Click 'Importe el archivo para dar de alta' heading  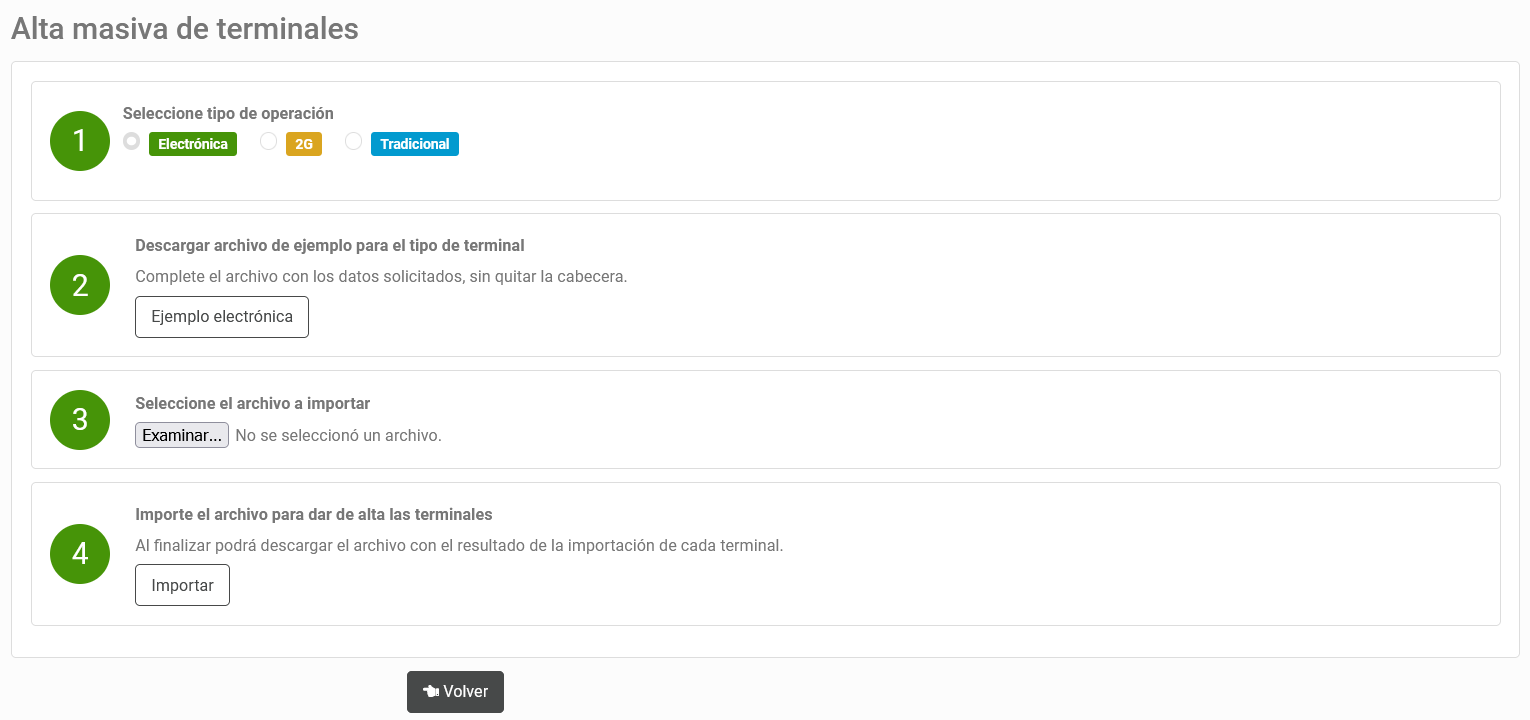point(314,515)
